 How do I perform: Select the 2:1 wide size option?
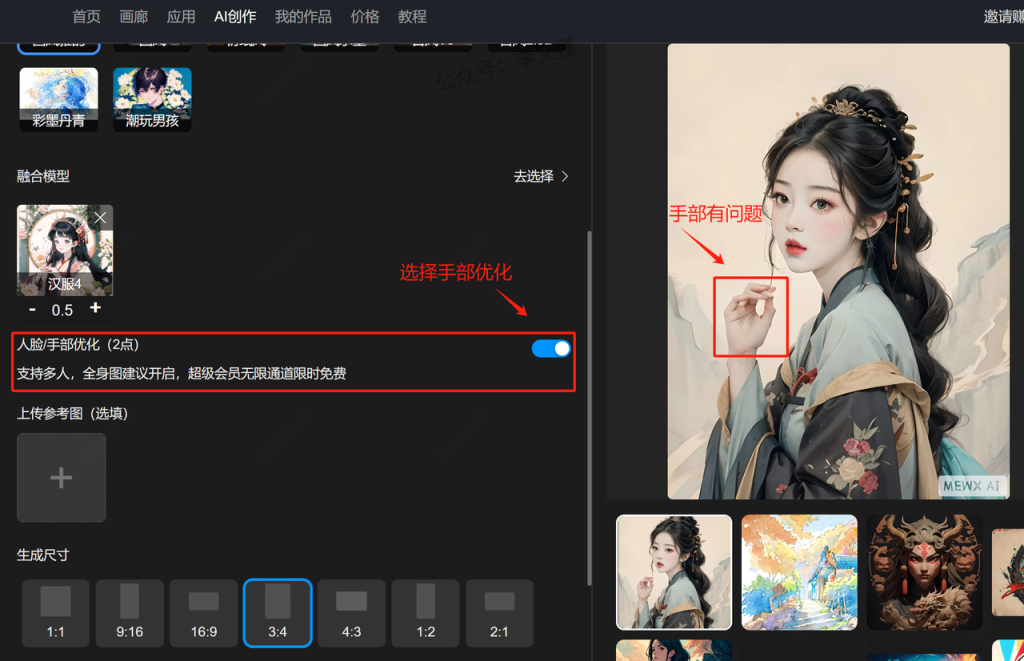click(x=500, y=613)
